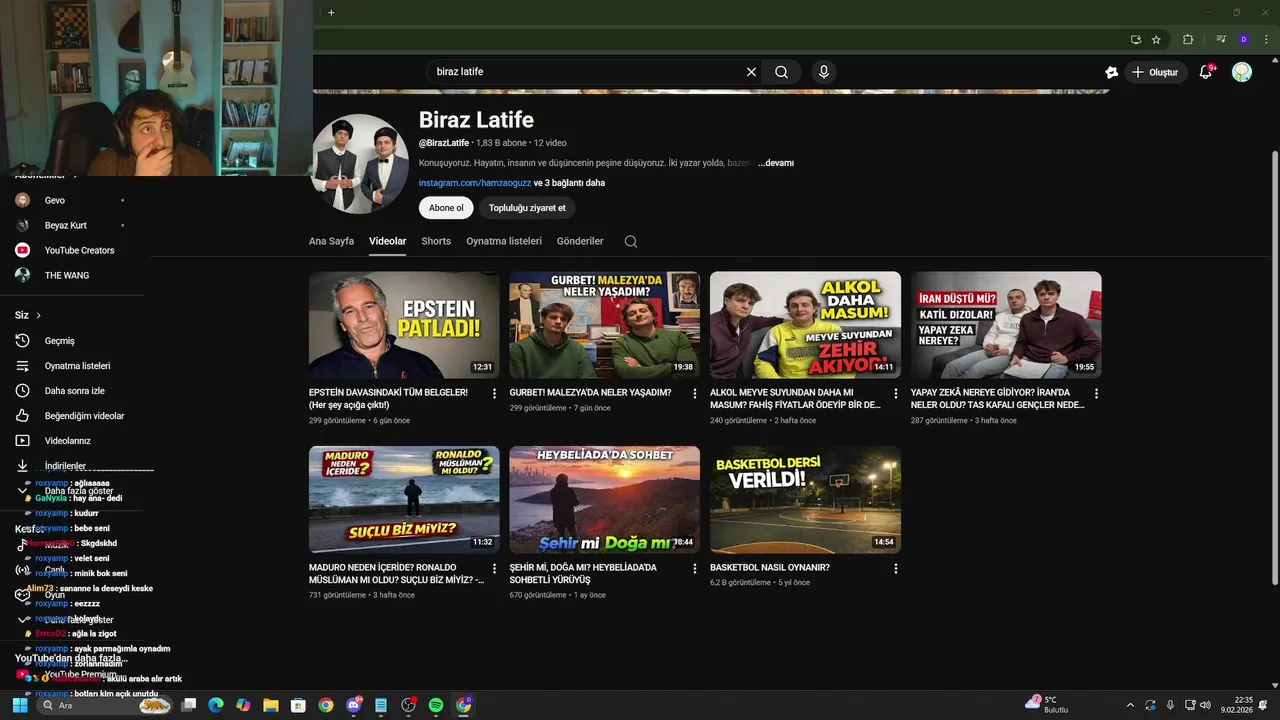Open the Chrome profile D avatar
The image size is (1280, 720).
coord(1243,40)
